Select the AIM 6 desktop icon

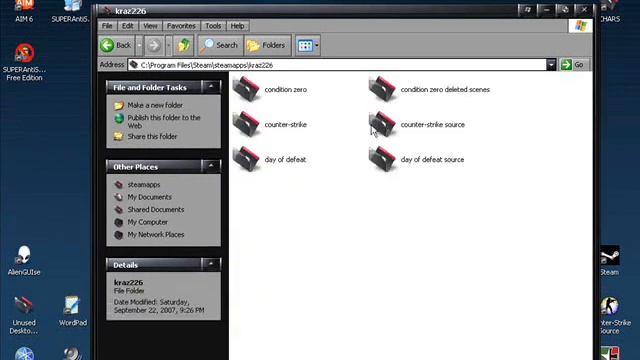(x=24, y=11)
